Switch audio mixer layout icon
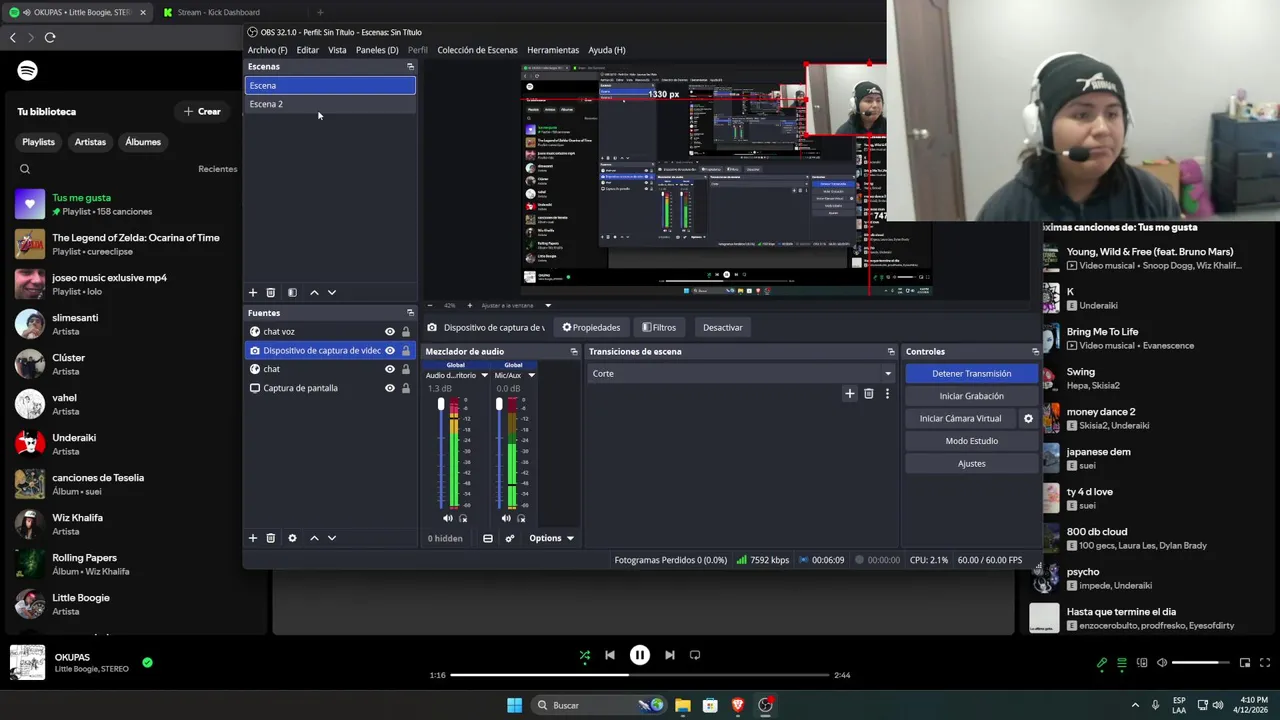Image resolution: width=1280 pixels, height=720 pixels. click(488, 538)
